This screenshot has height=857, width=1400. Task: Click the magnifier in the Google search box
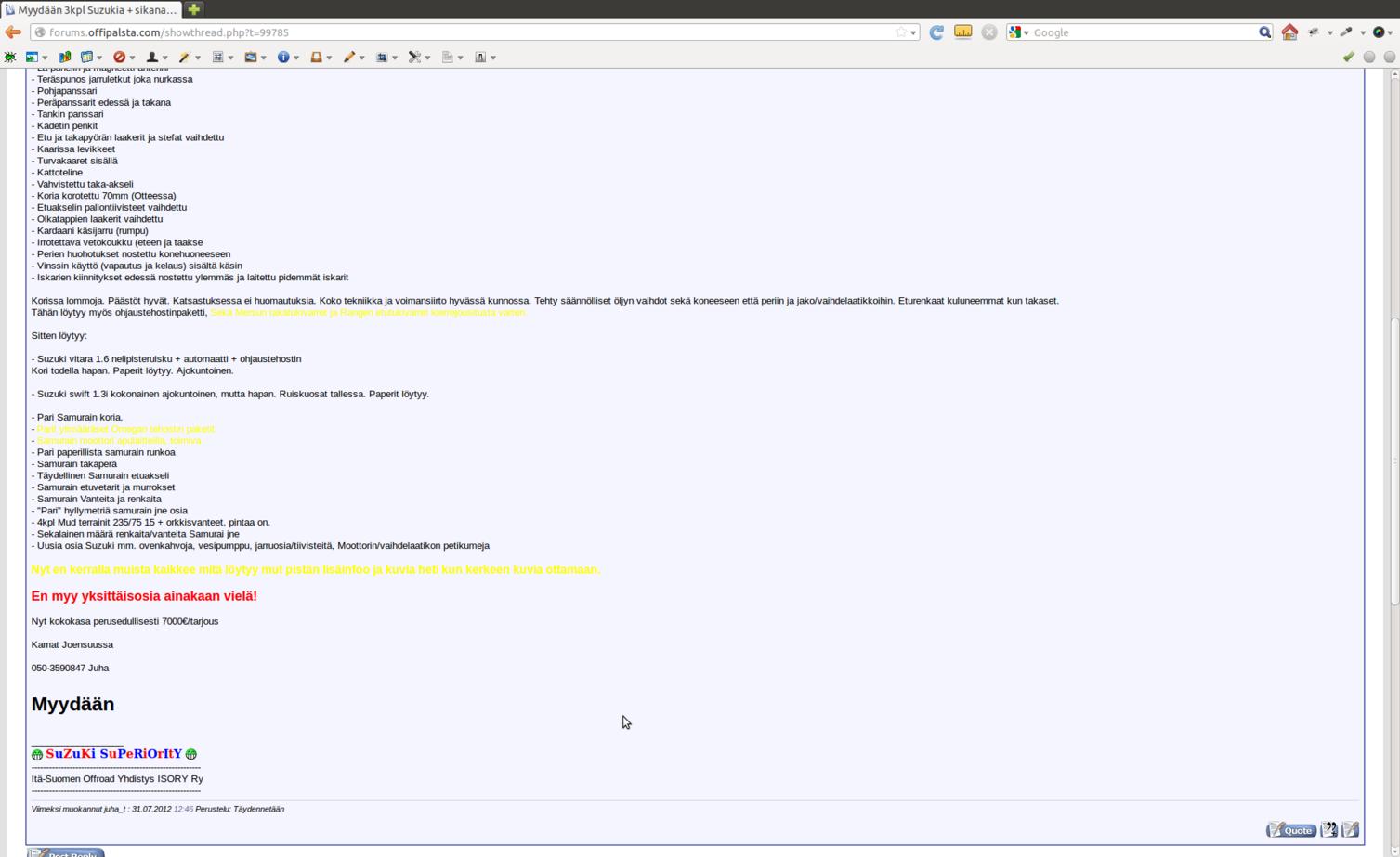point(1264,32)
